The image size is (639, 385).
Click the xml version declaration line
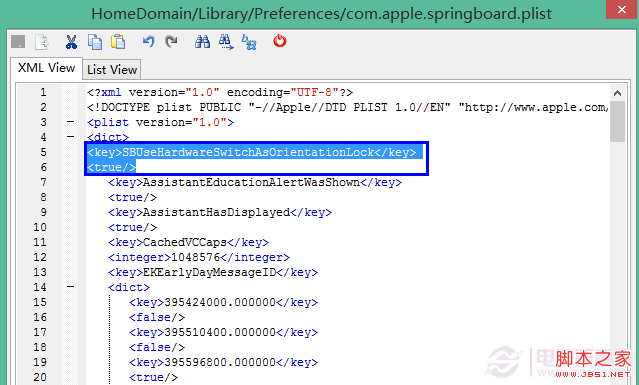(220, 92)
